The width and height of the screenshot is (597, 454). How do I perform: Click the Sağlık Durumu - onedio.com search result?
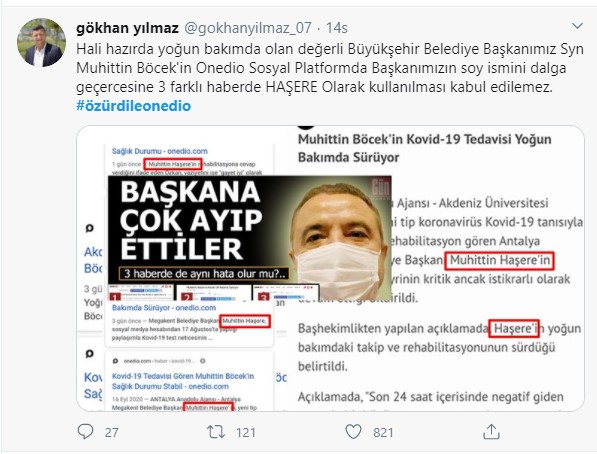tap(160, 151)
